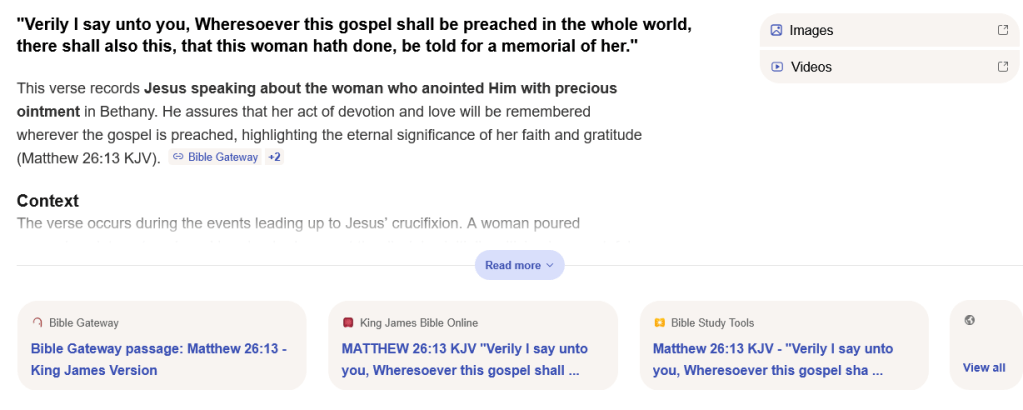Expand the answer with Read more chevron
The image size is (1023, 410).
(550, 265)
